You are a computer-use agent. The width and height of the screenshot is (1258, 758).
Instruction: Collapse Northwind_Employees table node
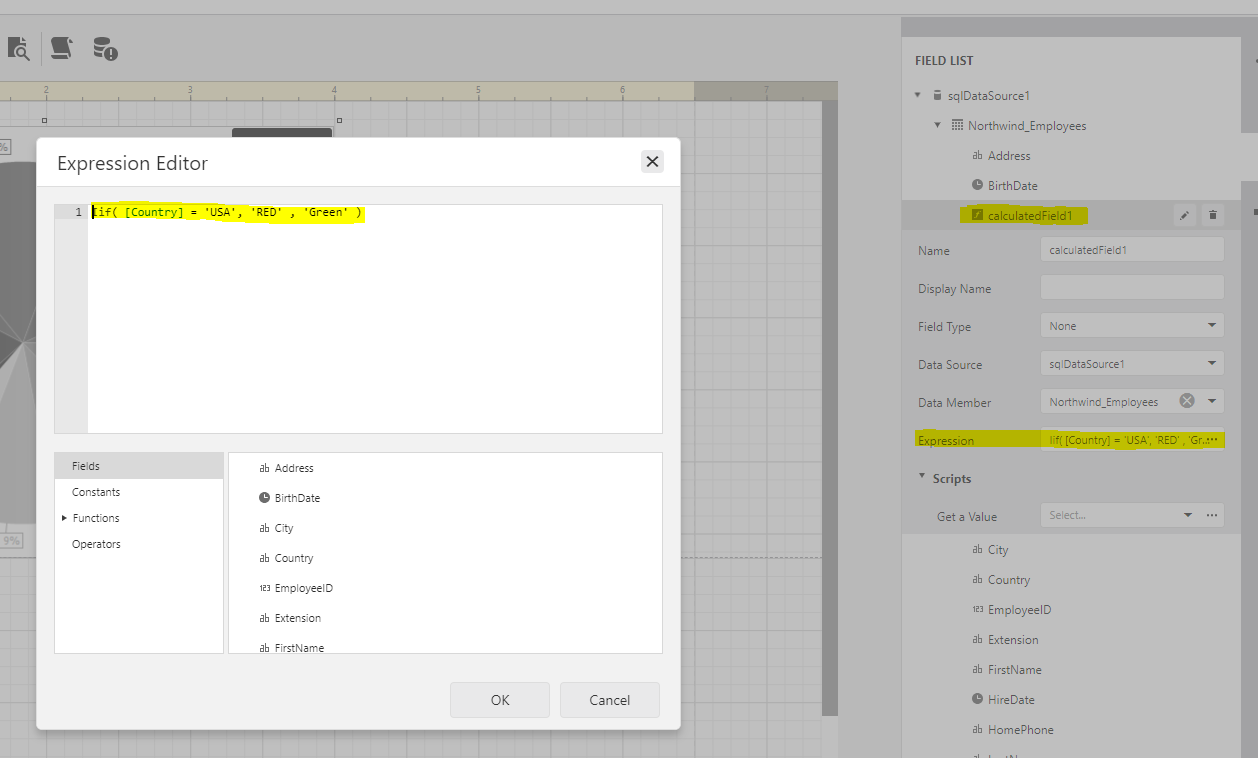pos(938,126)
